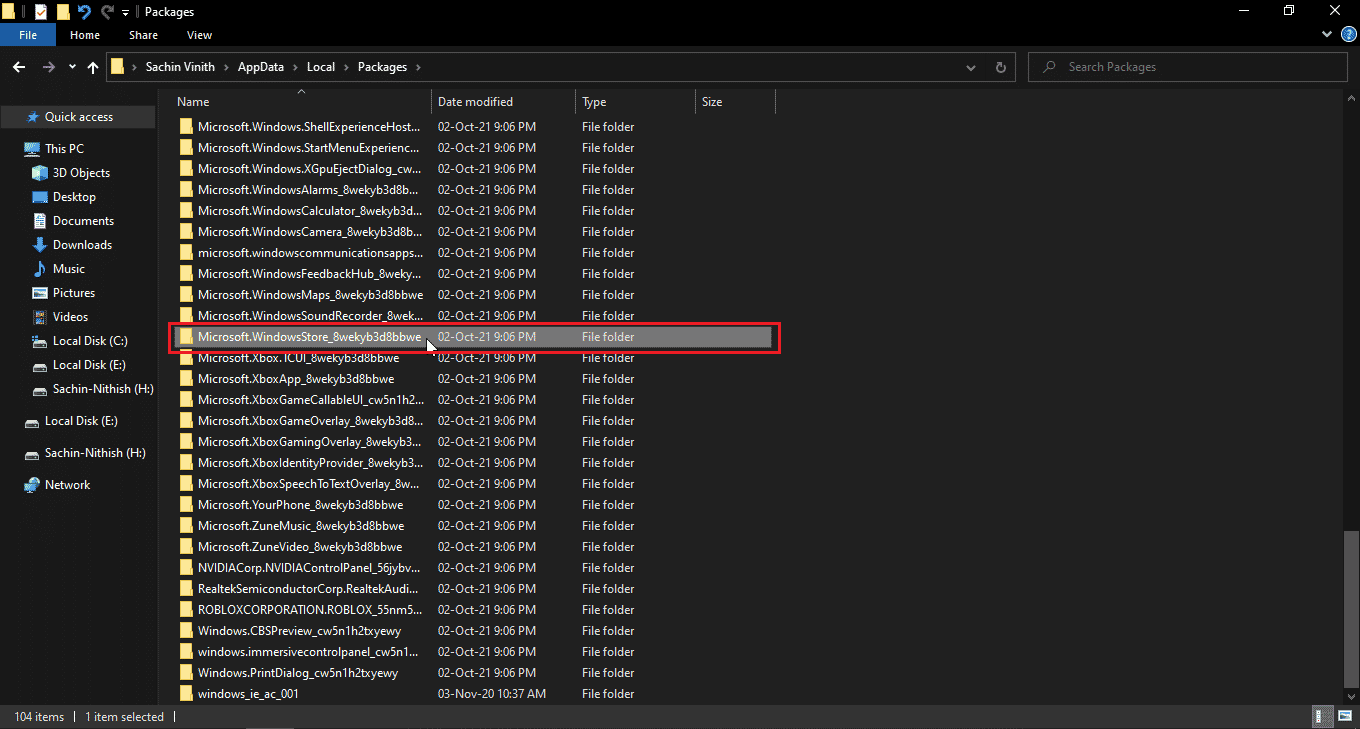This screenshot has height=729, width=1360.
Task: Click Undo in the quick access toolbar
Action: (84, 12)
